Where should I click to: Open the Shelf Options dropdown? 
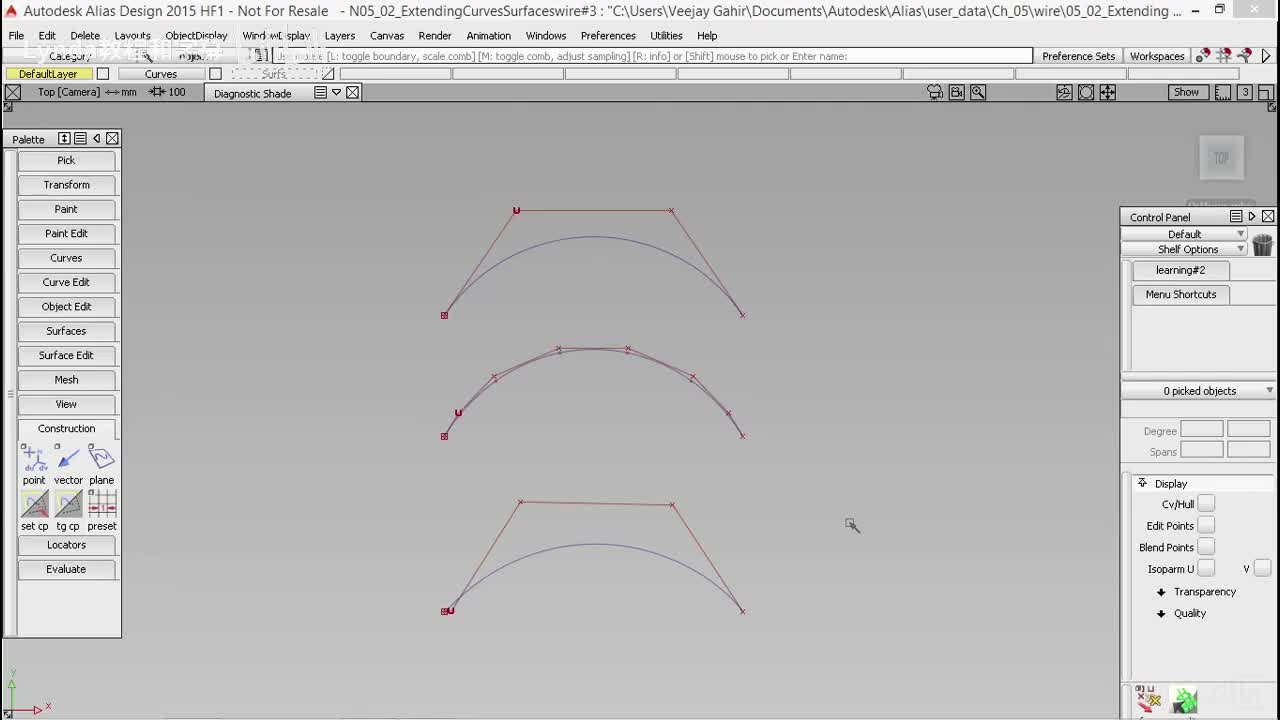tap(1185, 249)
